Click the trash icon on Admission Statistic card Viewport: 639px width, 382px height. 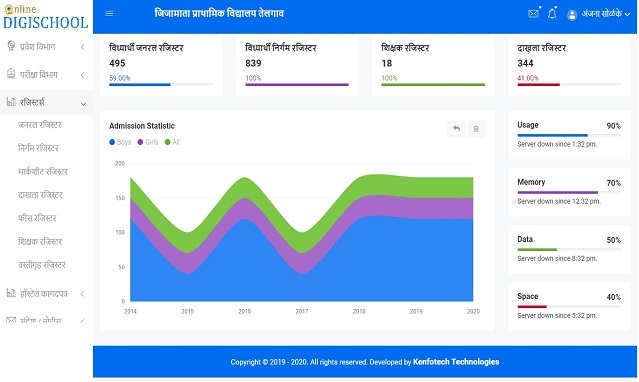476,129
